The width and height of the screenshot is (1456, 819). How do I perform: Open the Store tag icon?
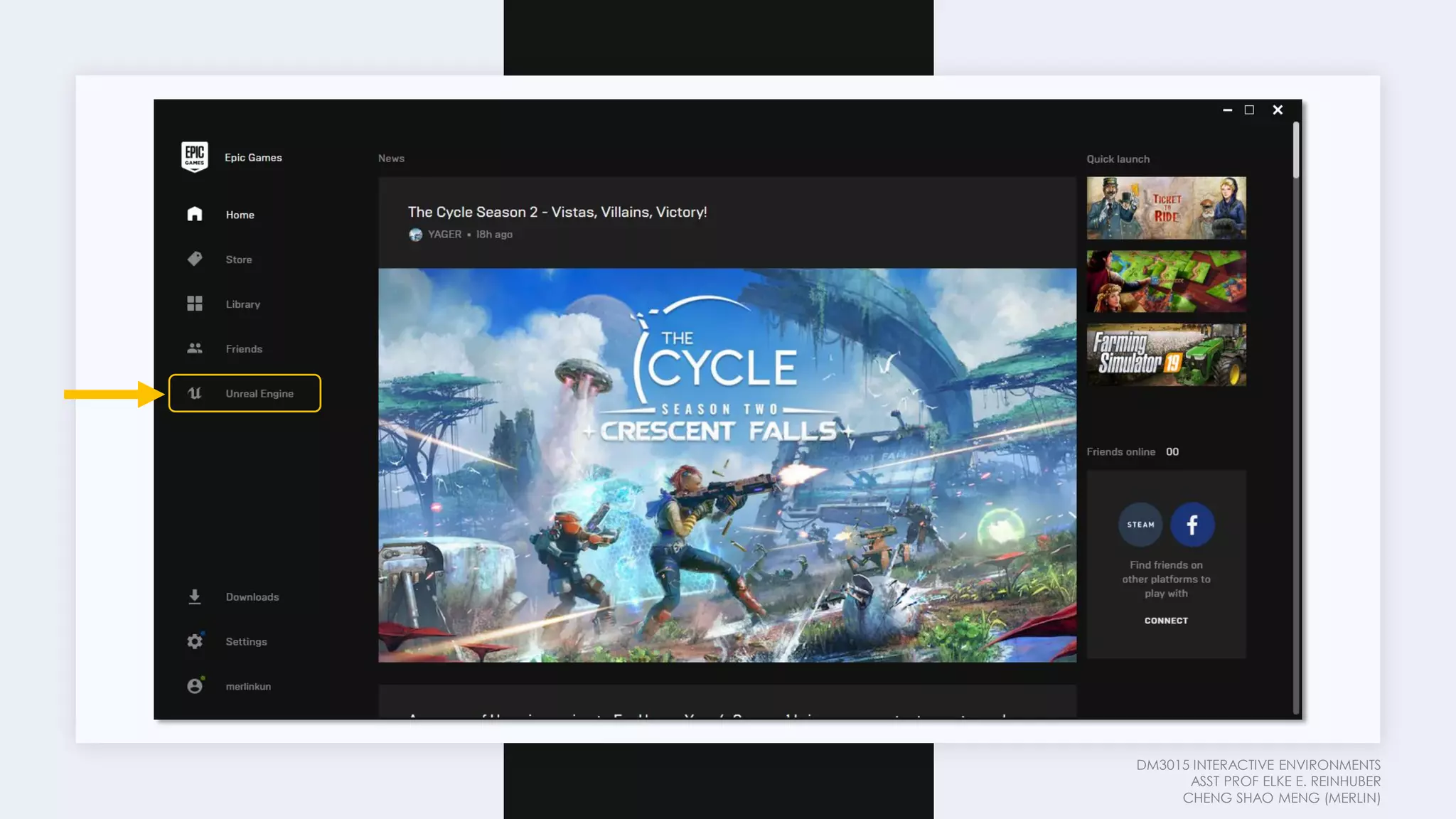[195, 259]
